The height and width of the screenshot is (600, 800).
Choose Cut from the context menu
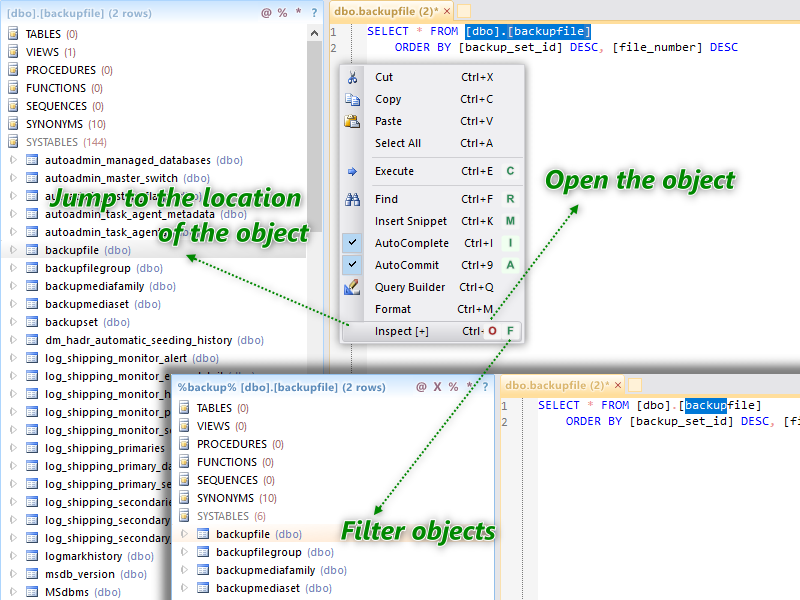coord(433,78)
